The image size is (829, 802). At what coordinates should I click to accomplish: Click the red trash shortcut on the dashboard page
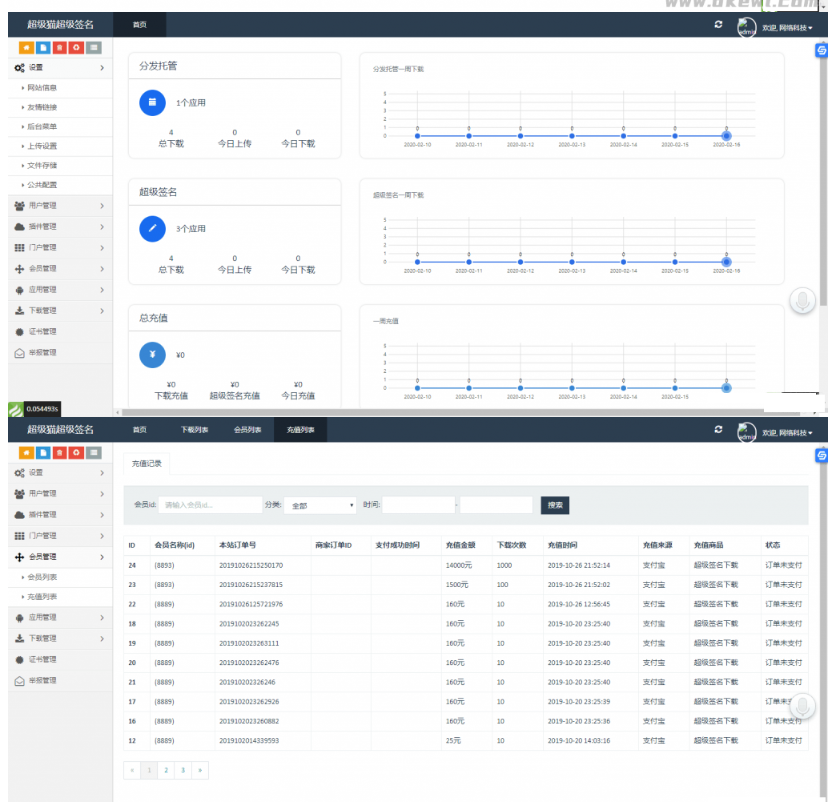tap(60, 47)
